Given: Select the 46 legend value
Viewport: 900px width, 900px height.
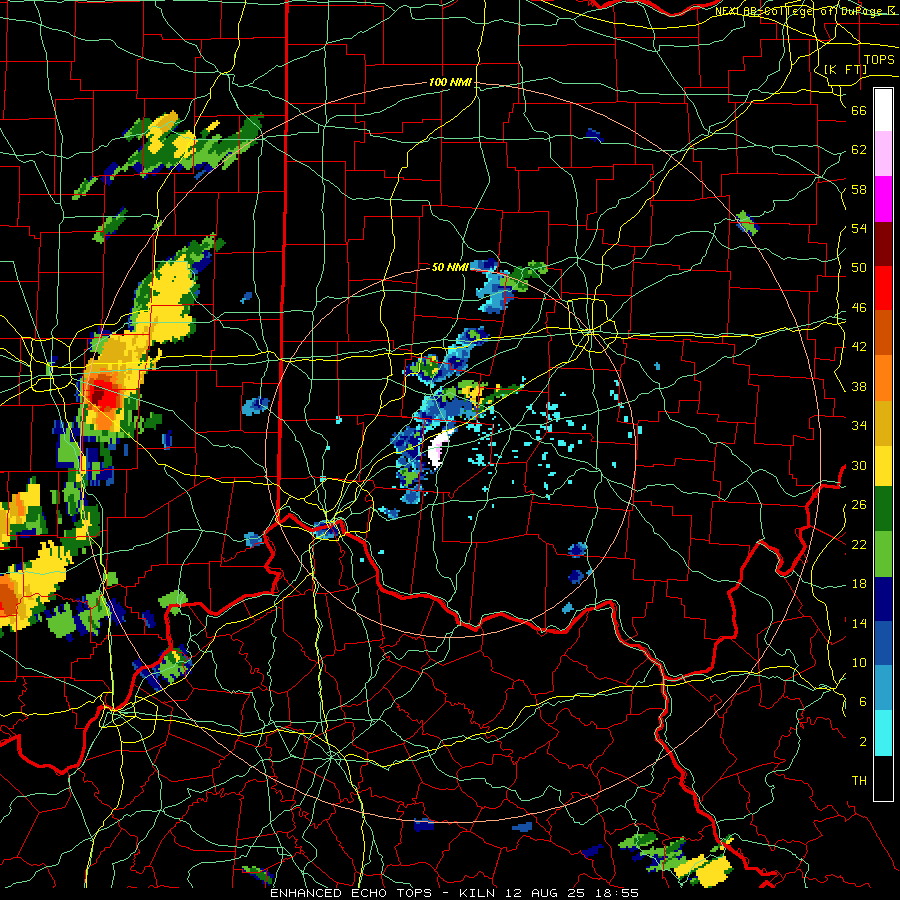Looking at the screenshot, I should (859, 308).
